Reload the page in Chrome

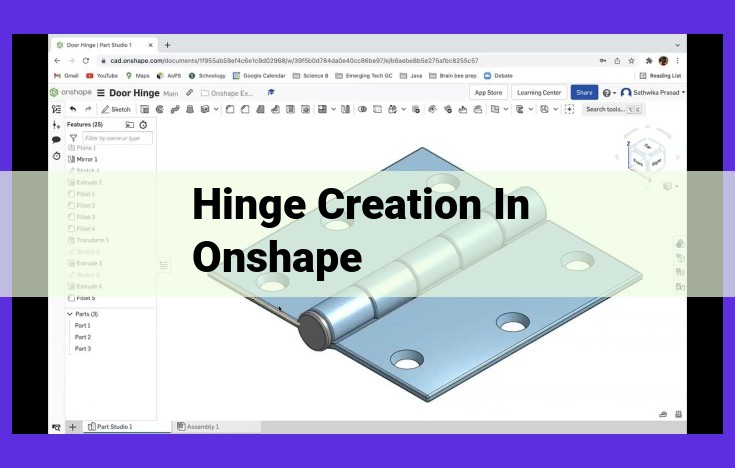[x=86, y=60]
